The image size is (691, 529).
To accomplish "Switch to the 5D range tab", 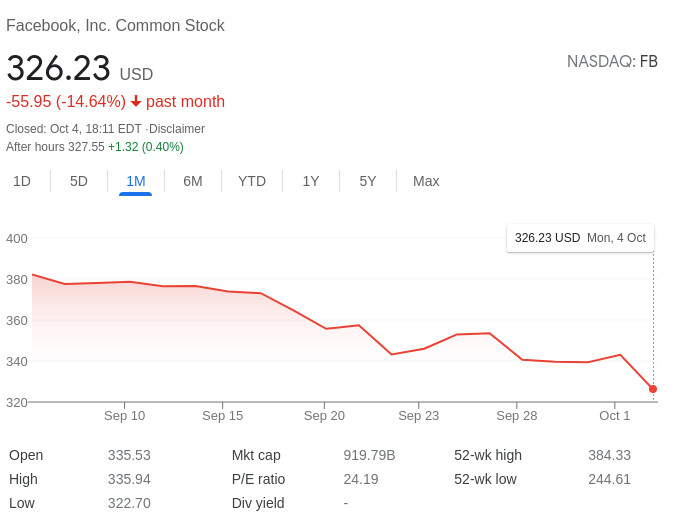I will coord(79,181).
